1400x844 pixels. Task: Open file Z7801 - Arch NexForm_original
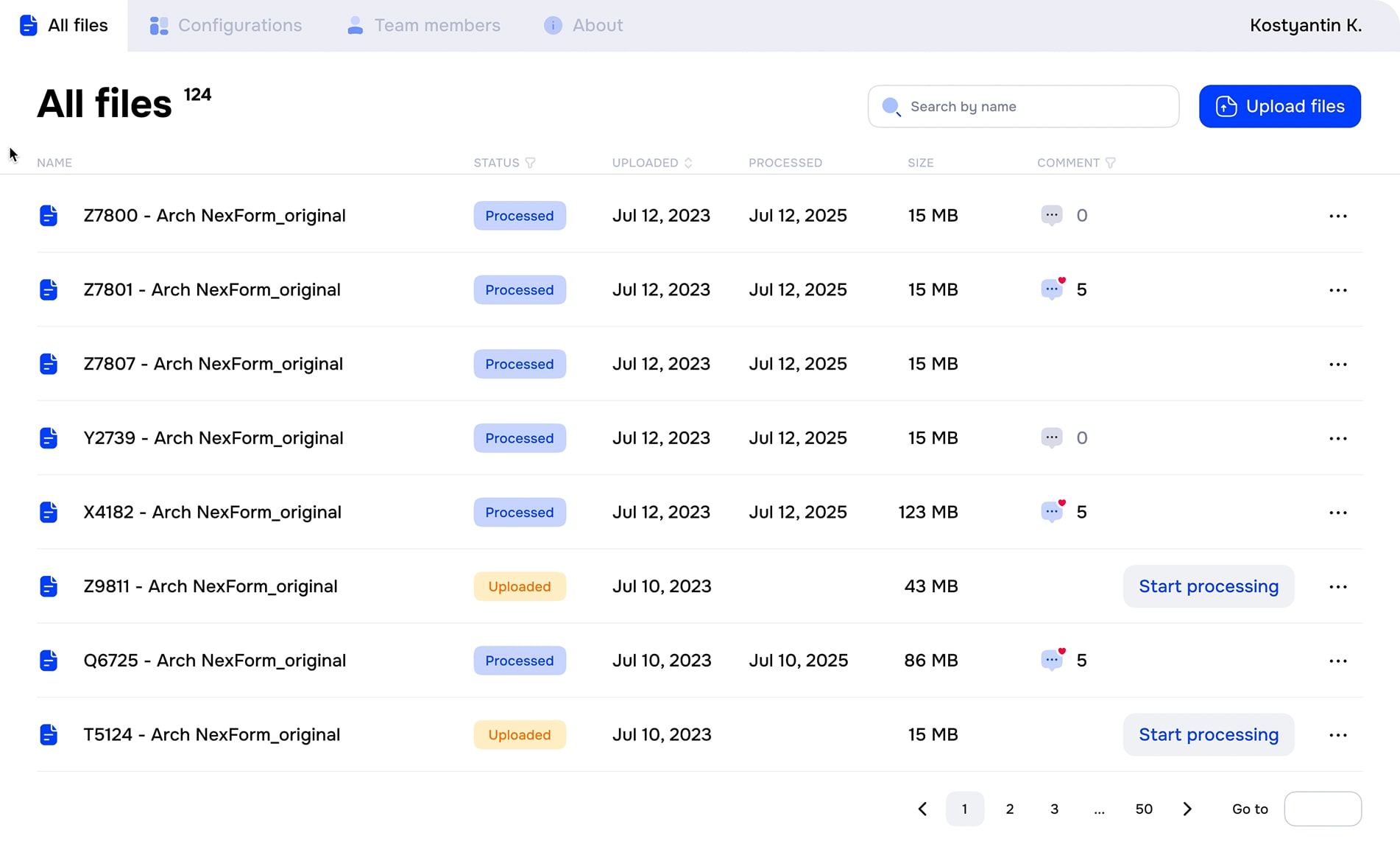click(x=212, y=289)
